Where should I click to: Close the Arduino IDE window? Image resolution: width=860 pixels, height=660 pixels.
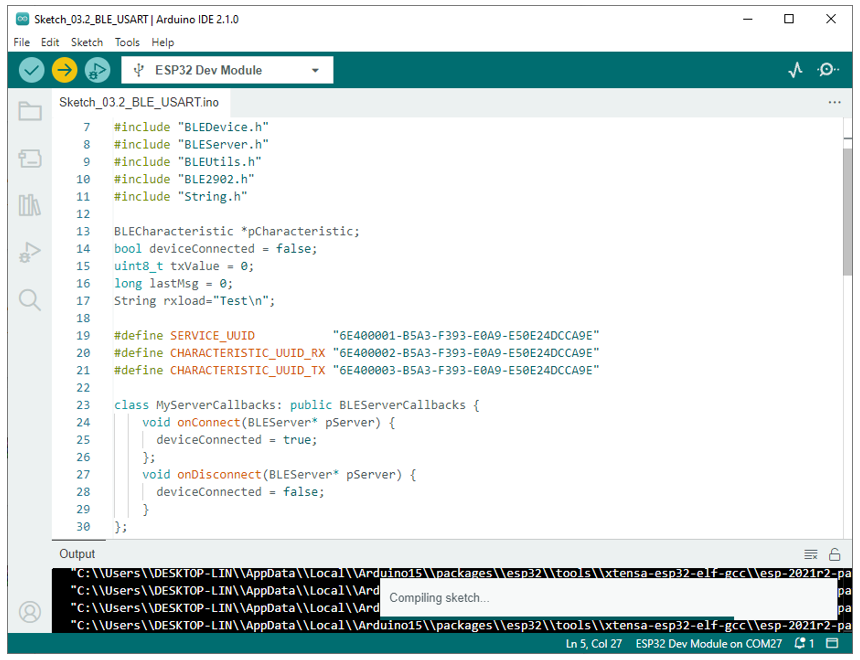pos(831,19)
